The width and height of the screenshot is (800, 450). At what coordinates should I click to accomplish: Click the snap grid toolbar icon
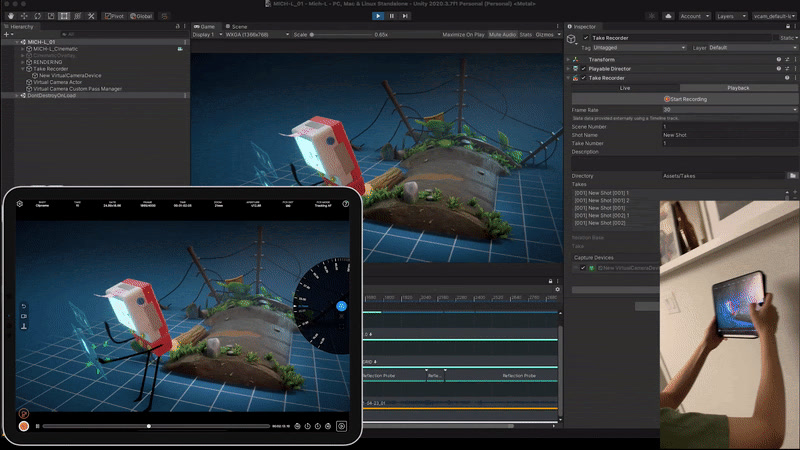164,16
